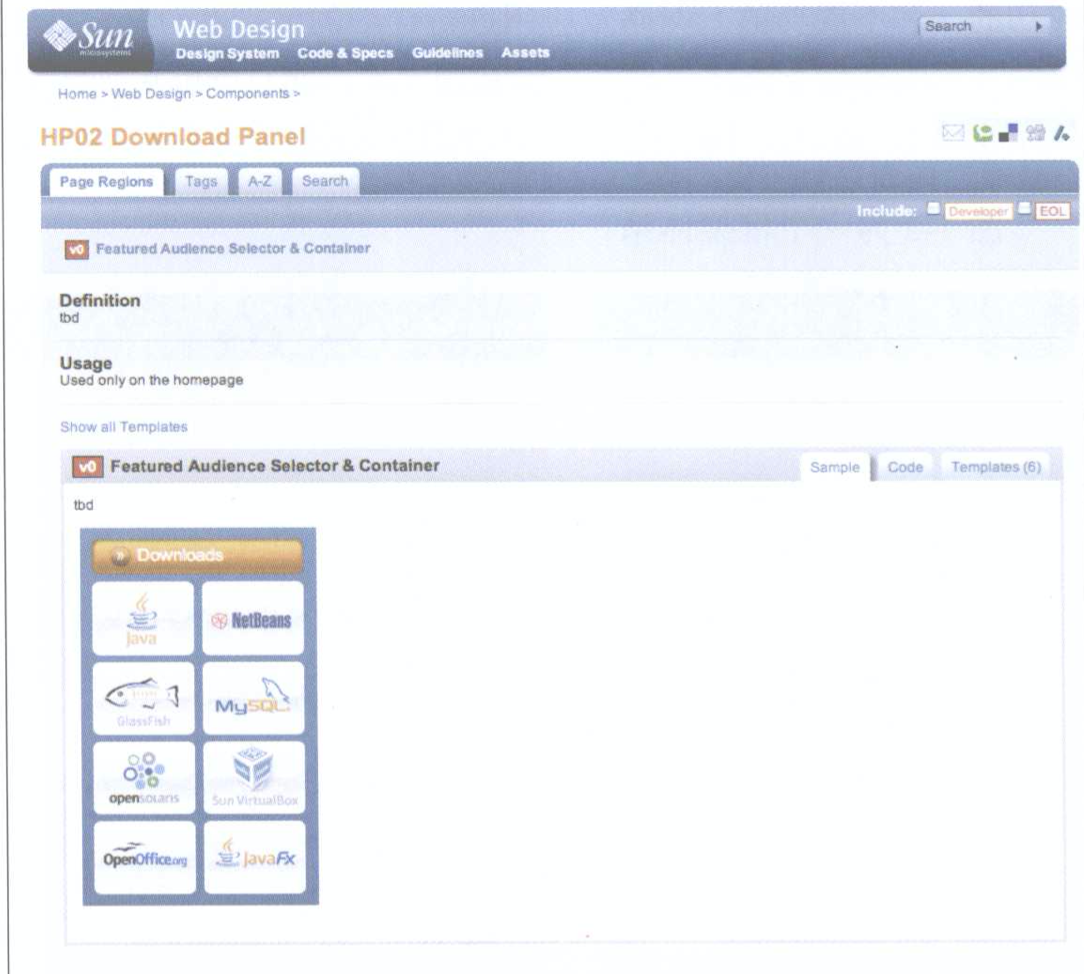Click the green bookmark share icon

click(x=982, y=133)
